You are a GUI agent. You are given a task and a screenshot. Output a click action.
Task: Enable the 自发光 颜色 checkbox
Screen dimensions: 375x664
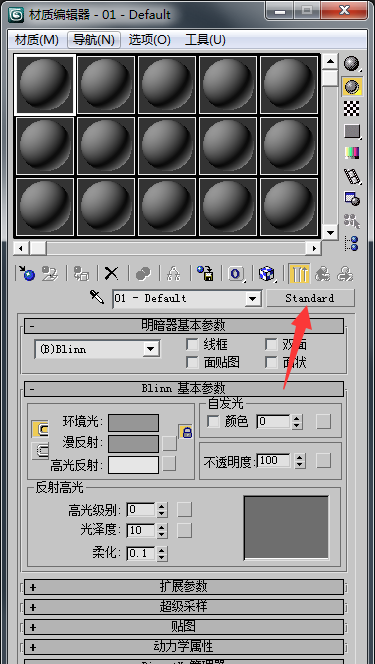(x=213, y=421)
